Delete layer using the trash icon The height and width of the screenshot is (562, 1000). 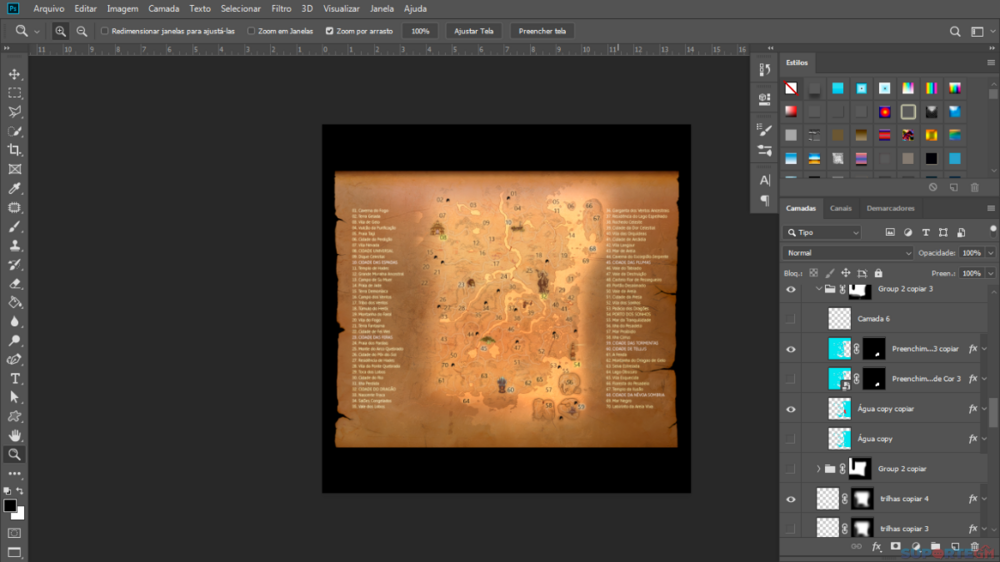(975, 547)
